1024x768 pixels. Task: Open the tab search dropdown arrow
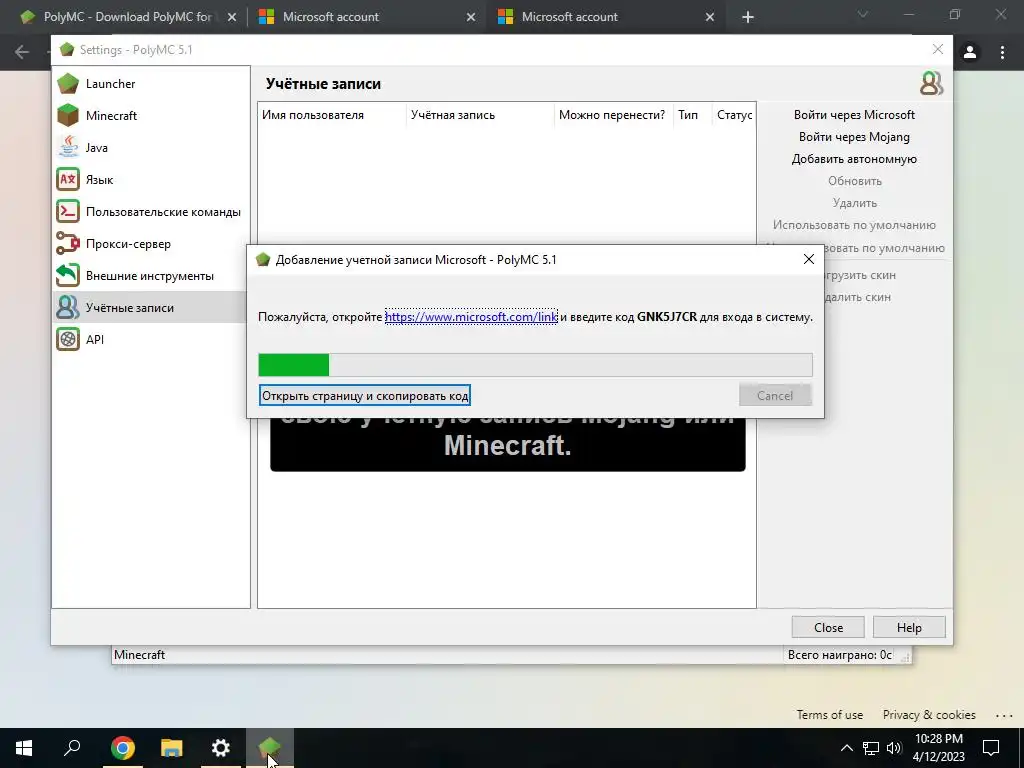point(863,14)
